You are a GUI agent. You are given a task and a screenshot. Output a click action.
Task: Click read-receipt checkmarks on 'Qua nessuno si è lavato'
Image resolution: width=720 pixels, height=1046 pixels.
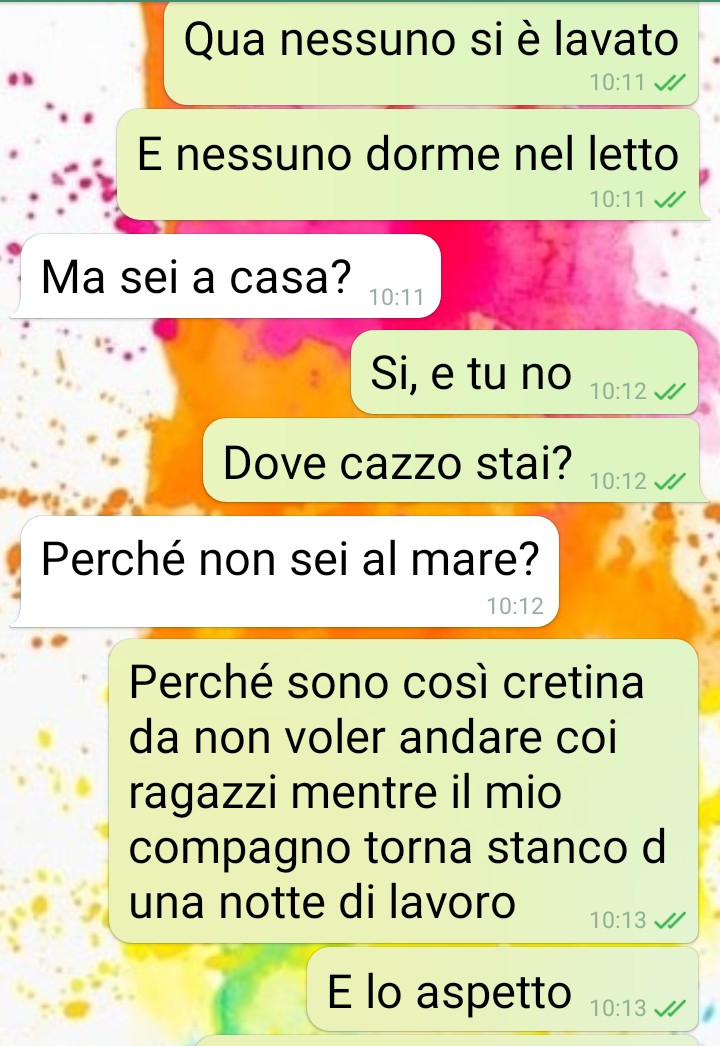669,83
